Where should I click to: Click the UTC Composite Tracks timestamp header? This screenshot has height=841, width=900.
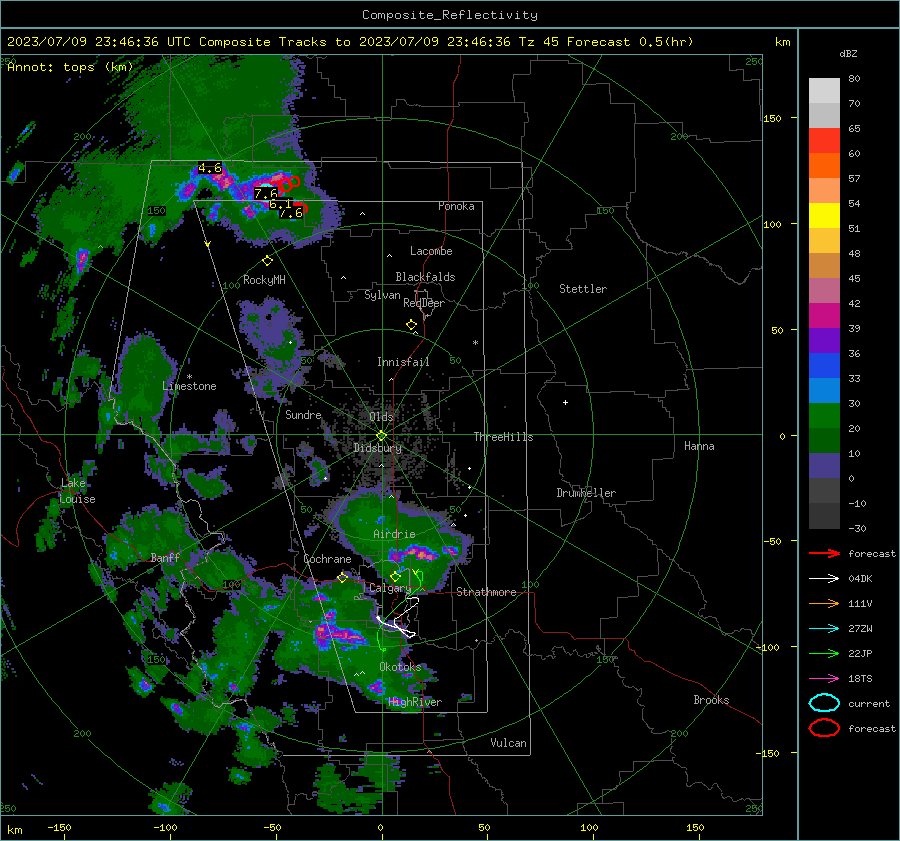pyautogui.click(x=350, y=42)
